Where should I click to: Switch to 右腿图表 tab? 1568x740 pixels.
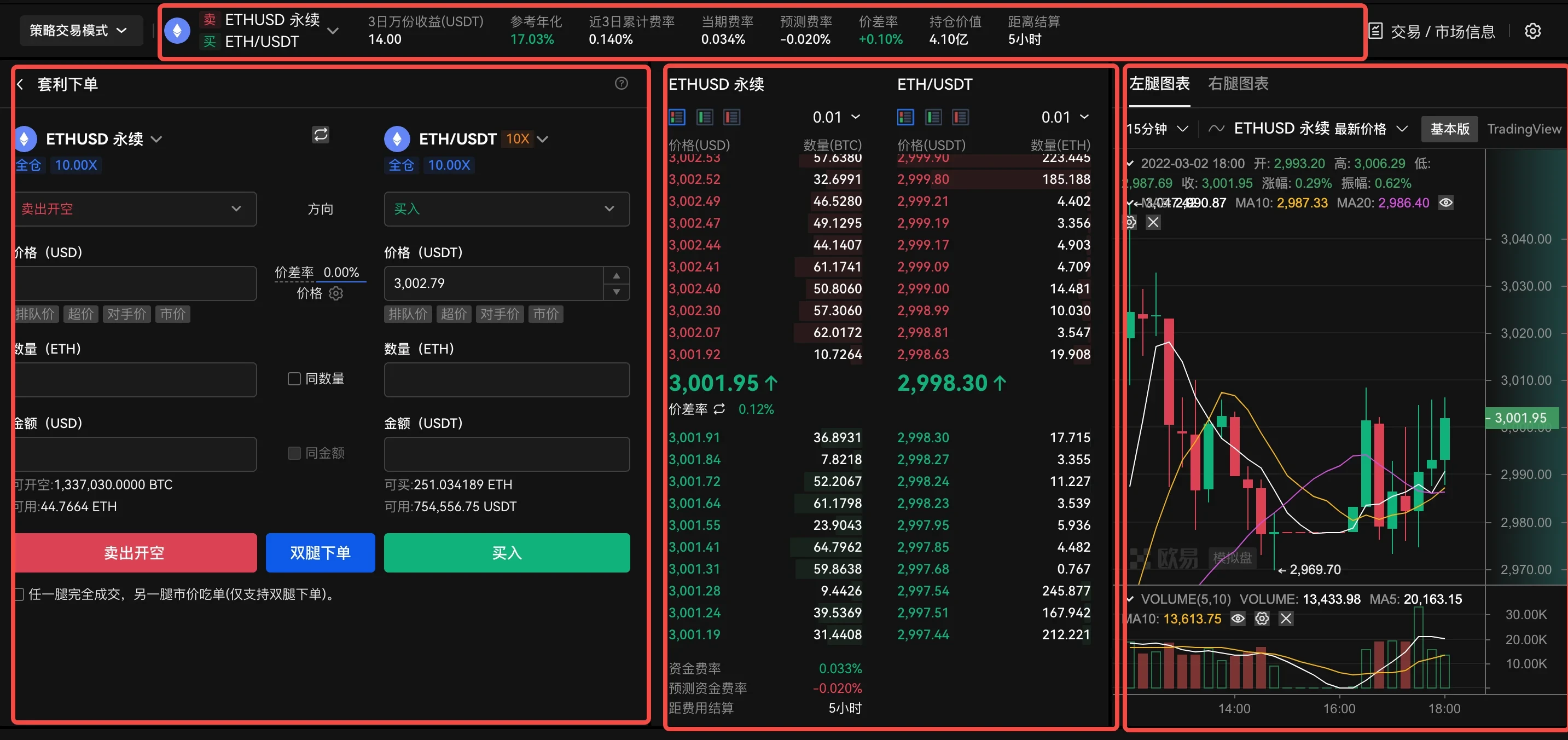point(1238,83)
